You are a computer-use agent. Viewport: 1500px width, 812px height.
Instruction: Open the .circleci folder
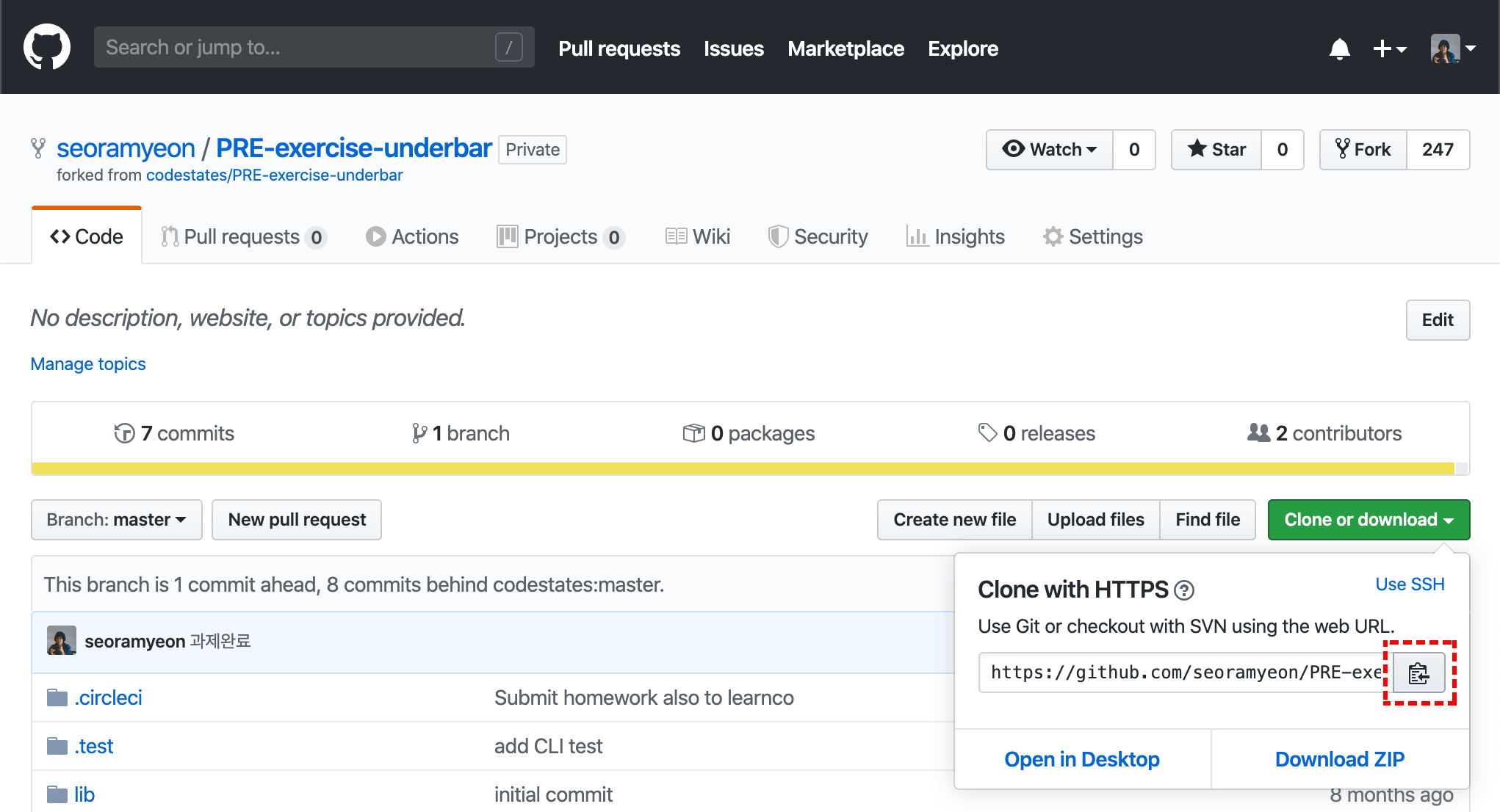pos(108,697)
